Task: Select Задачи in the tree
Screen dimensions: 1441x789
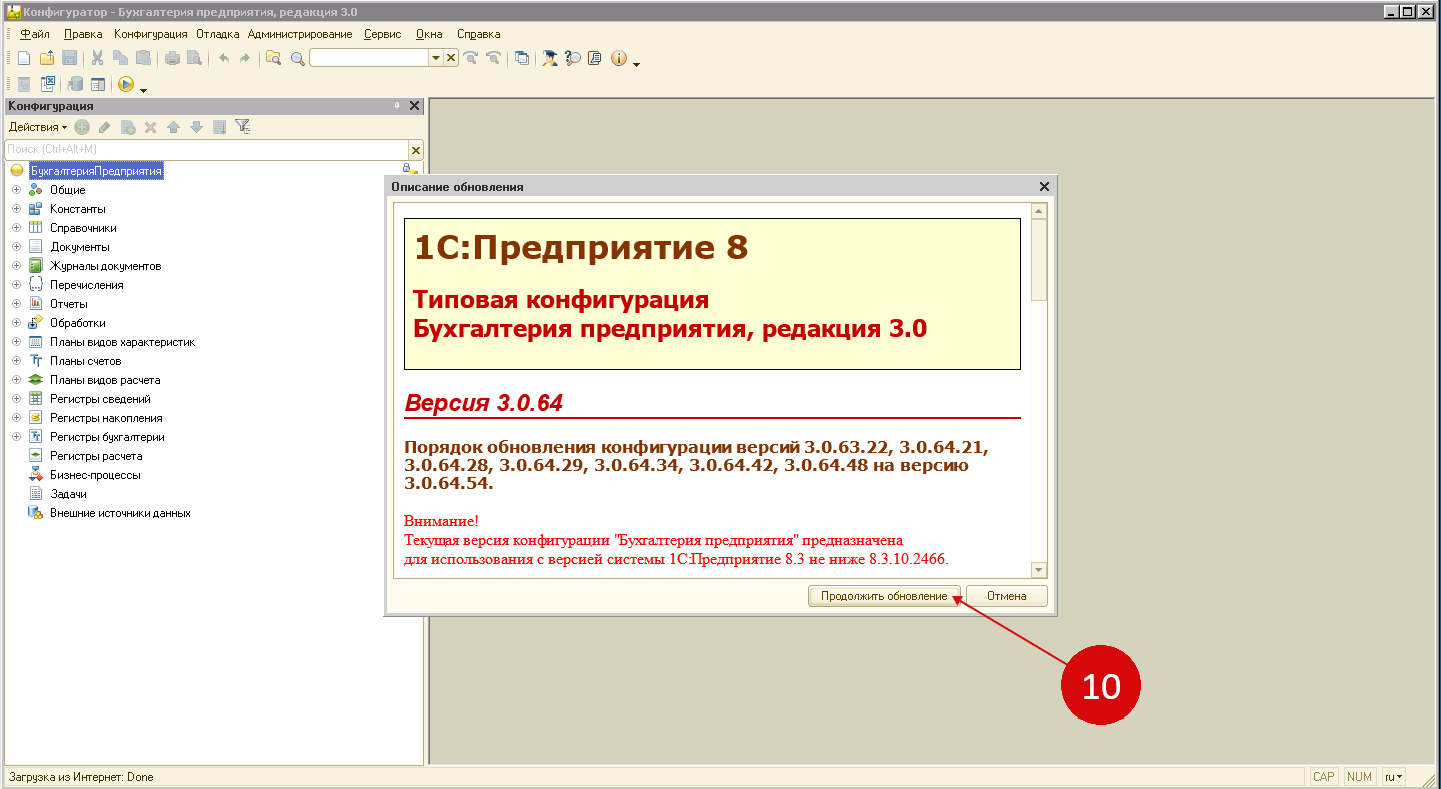Action: pos(68,494)
